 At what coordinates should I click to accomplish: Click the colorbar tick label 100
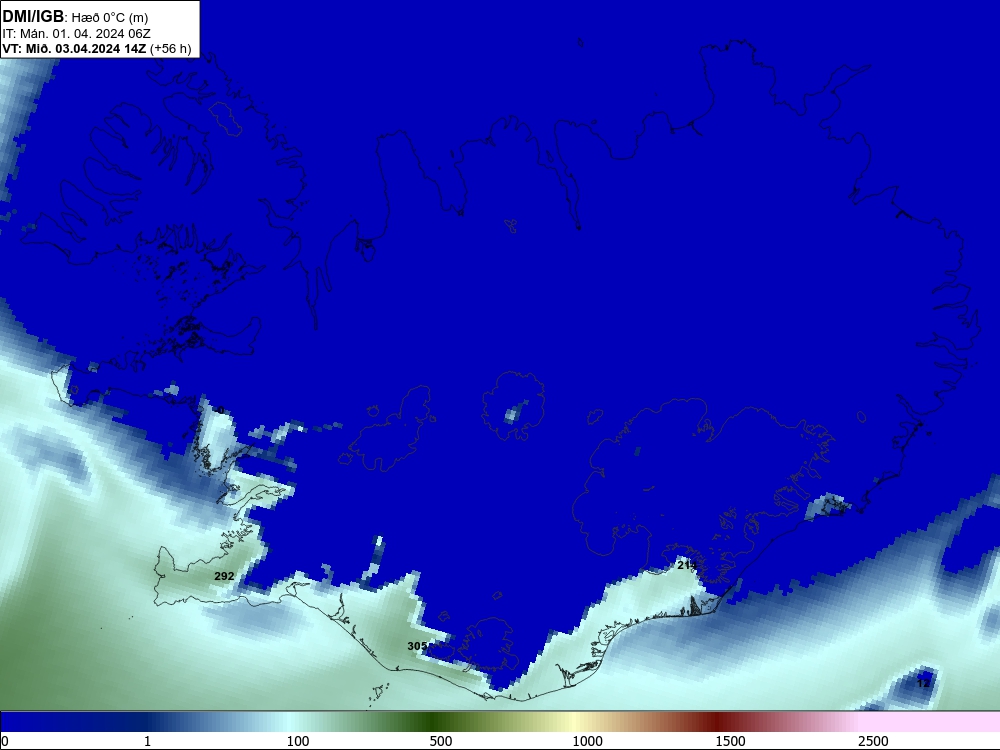[298, 741]
